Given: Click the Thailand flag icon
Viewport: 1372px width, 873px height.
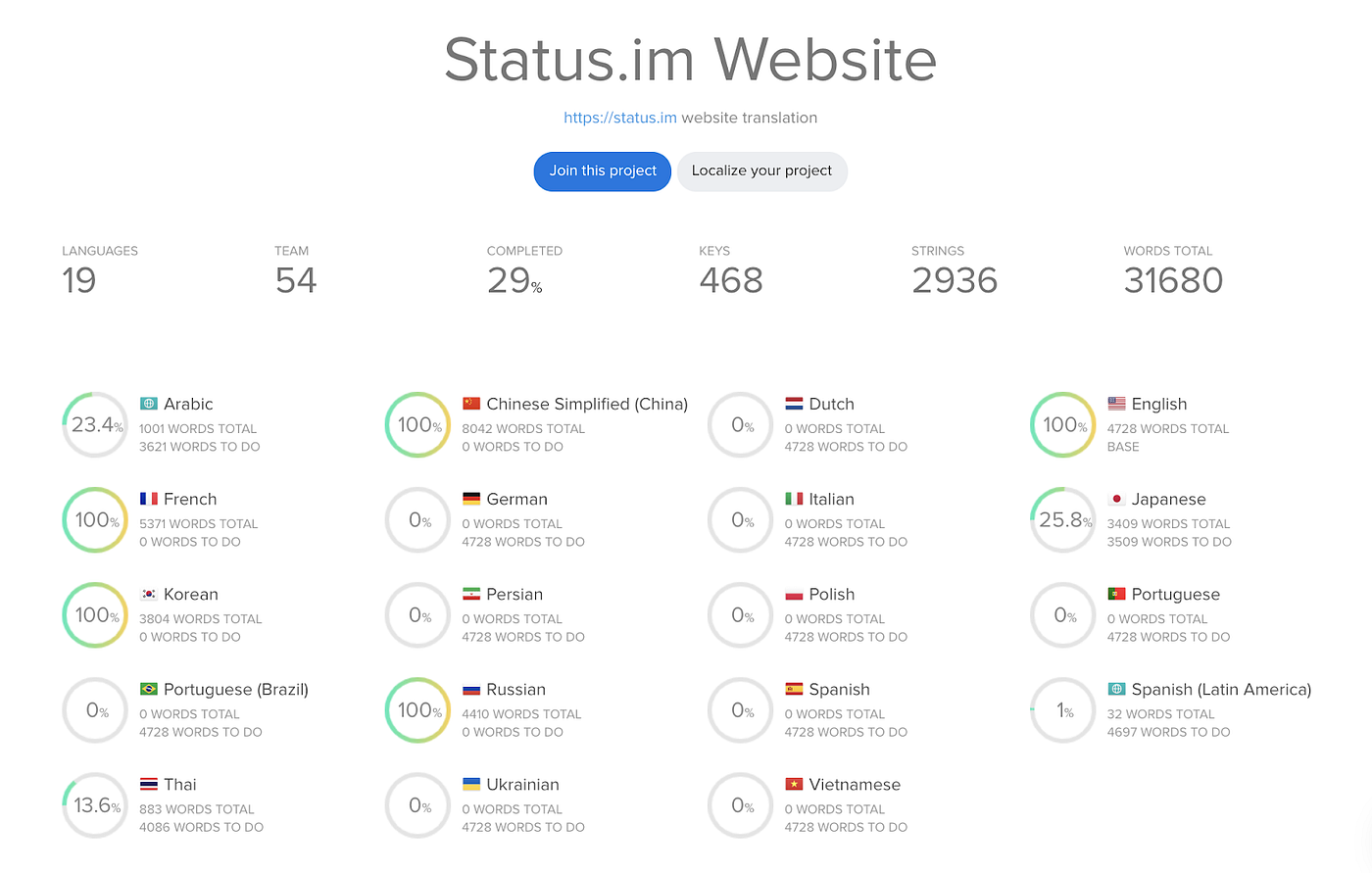Looking at the screenshot, I should tap(149, 784).
